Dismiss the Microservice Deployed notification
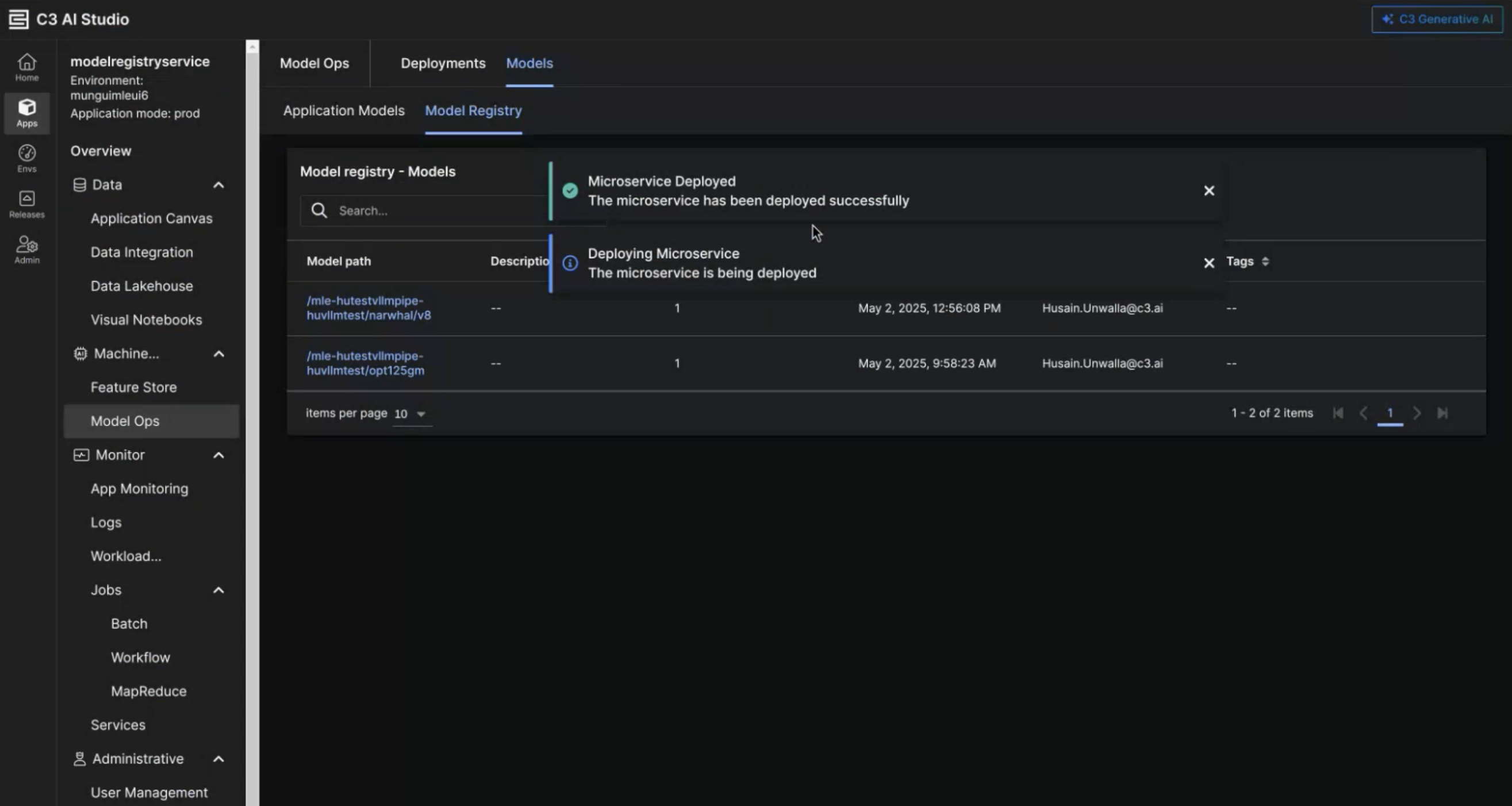The width and height of the screenshot is (1512, 806). (x=1208, y=191)
